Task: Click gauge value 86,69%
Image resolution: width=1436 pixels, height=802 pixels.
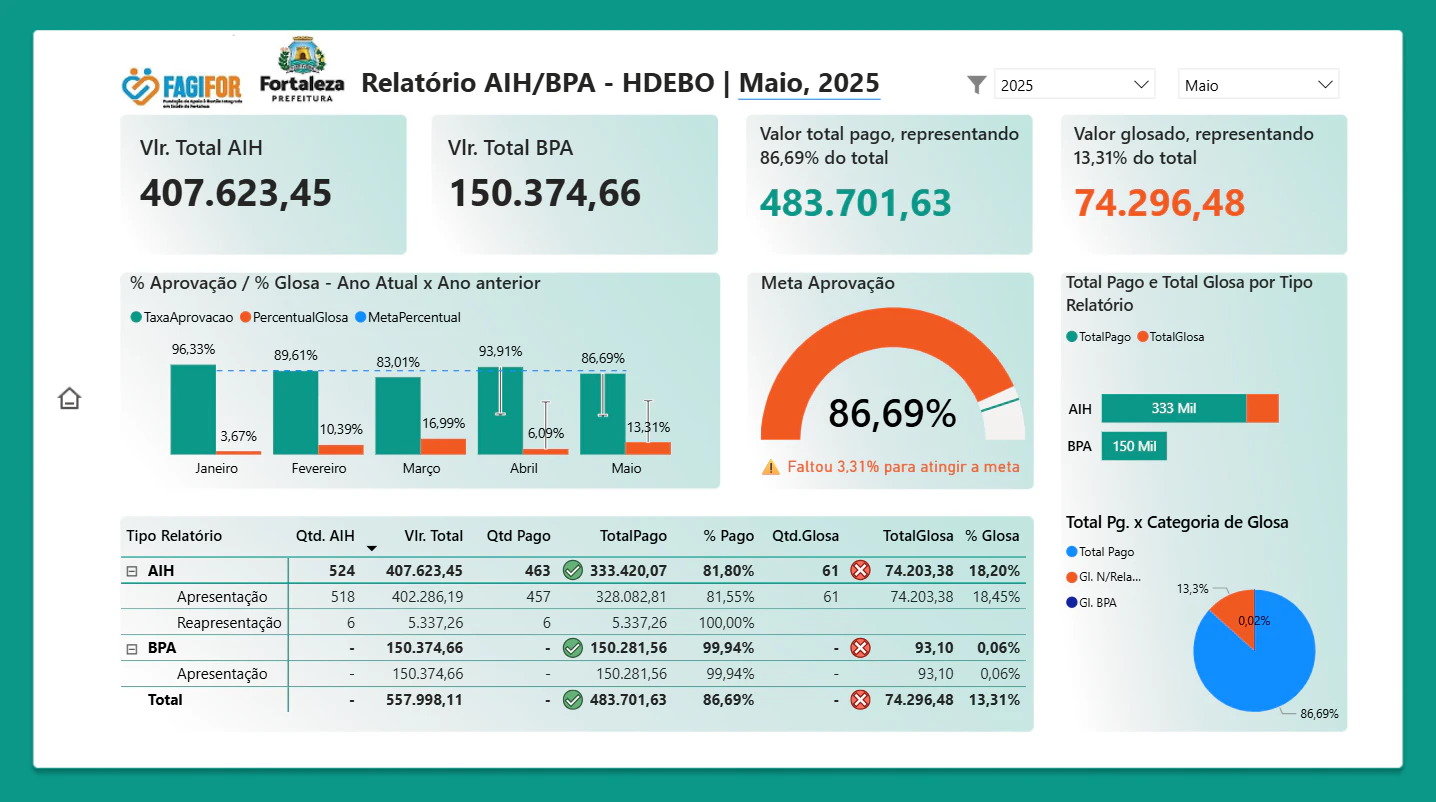Action: click(892, 413)
